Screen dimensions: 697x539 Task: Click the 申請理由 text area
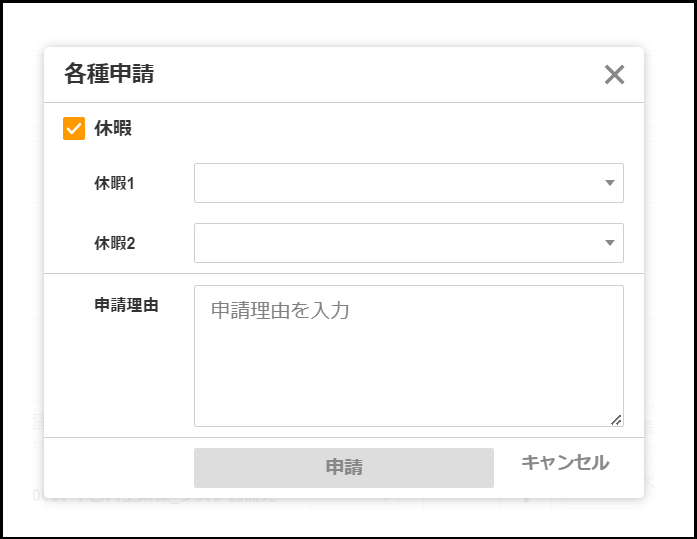(409, 356)
